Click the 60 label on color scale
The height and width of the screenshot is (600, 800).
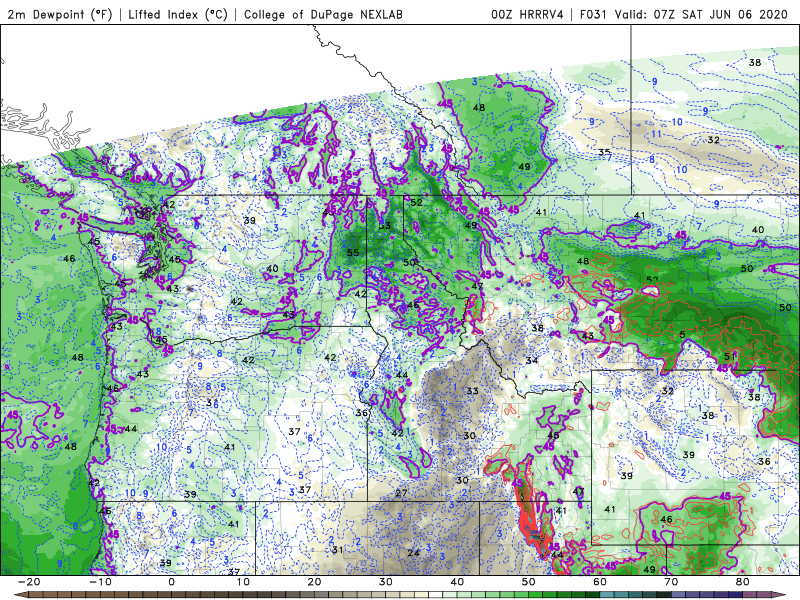(600, 582)
